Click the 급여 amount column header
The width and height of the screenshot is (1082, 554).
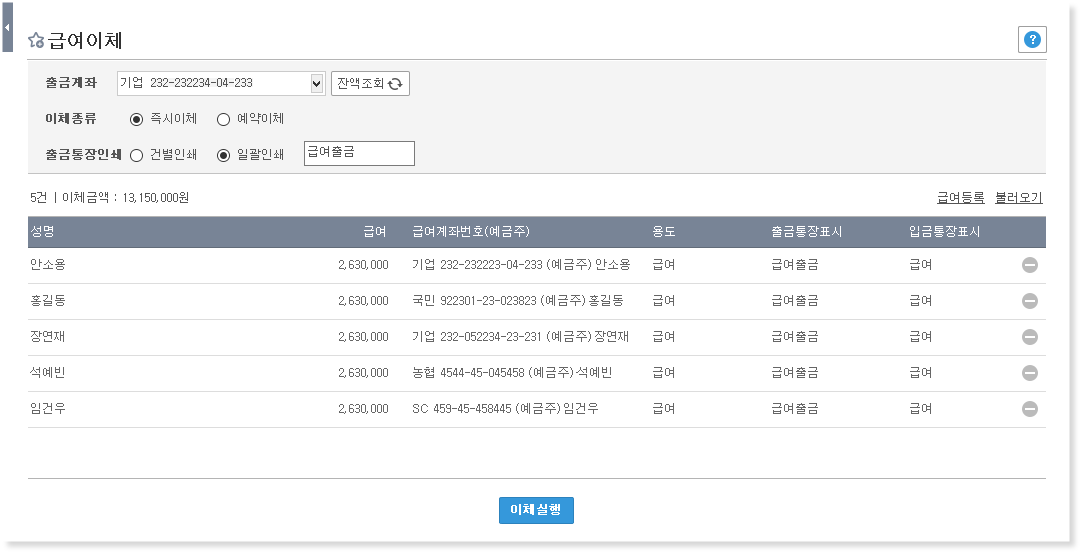pyautogui.click(x=375, y=232)
